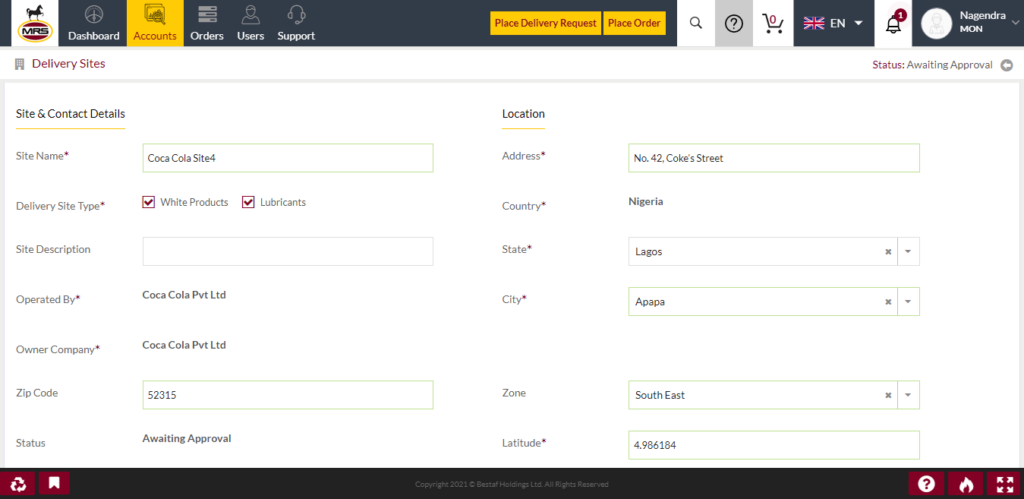Expand the City dropdown arrow

point(908,302)
